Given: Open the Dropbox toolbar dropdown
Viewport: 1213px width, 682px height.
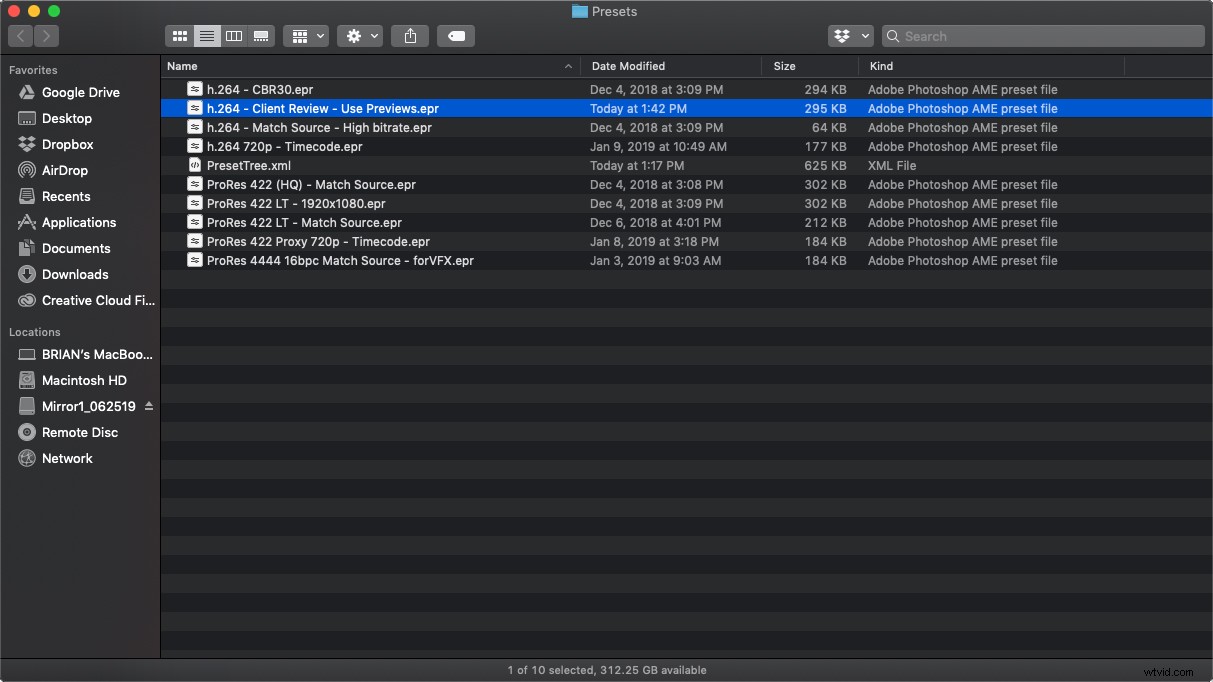Looking at the screenshot, I should coord(850,36).
